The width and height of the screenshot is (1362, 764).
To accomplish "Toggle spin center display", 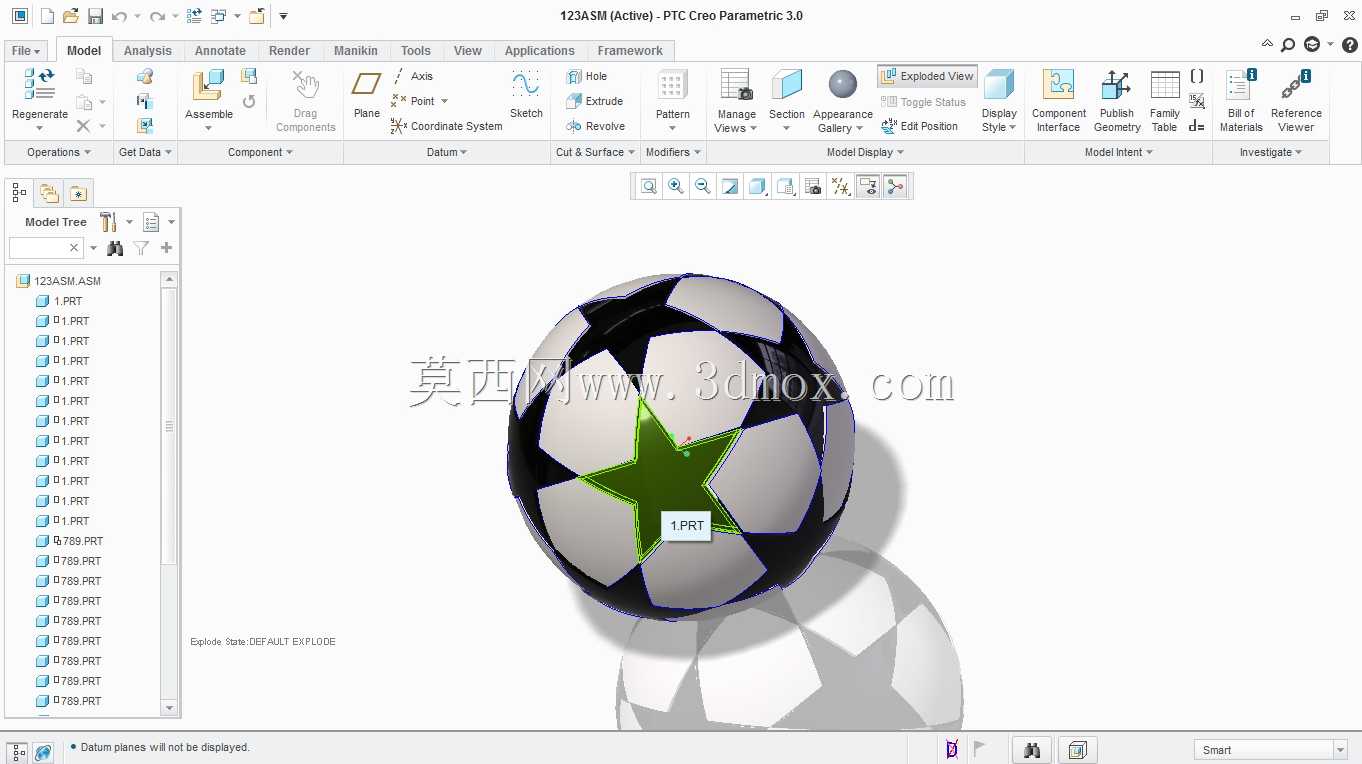I will pyautogui.click(x=895, y=186).
